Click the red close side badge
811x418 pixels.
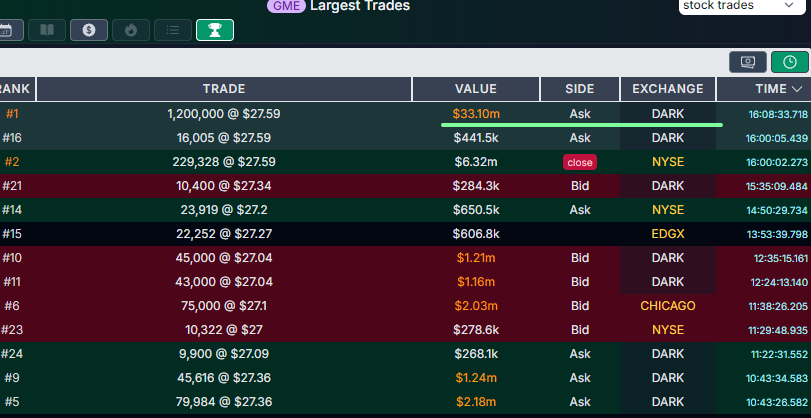point(580,162)
